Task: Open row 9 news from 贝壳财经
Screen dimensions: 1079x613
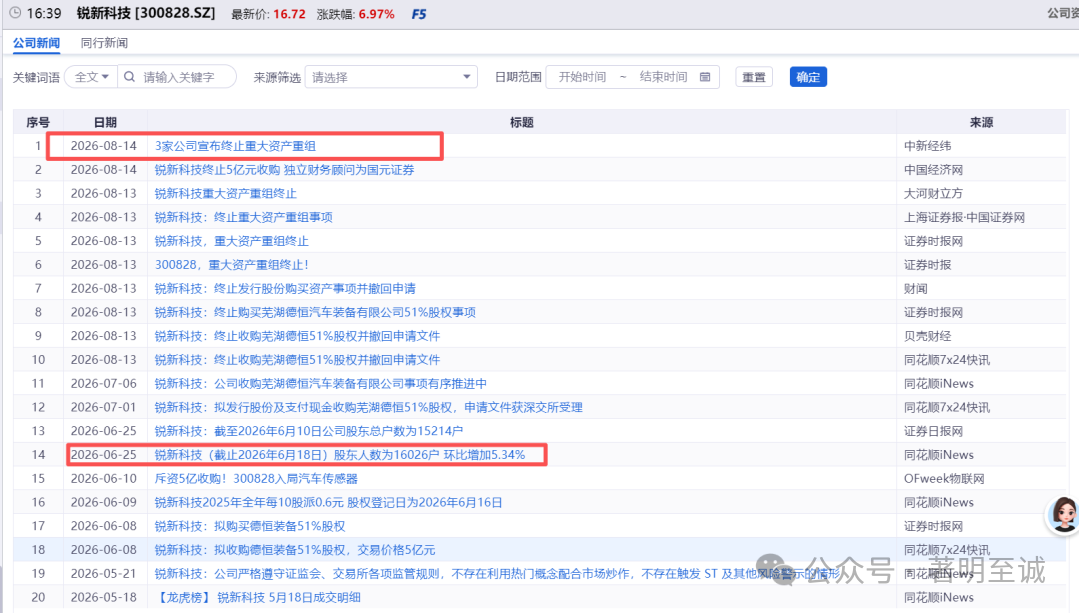Action: click(297, 336)
